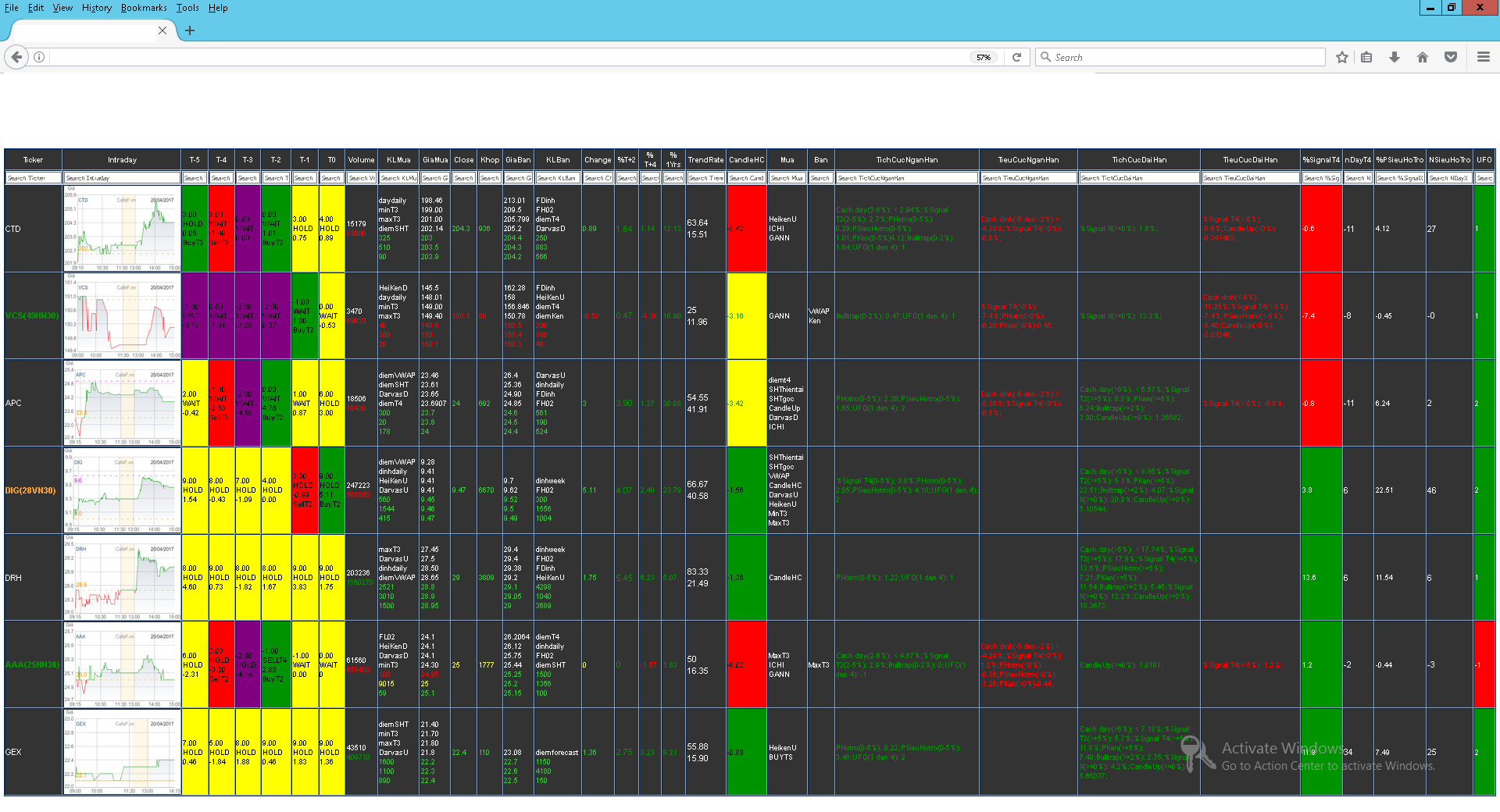Open the Bookmarks menu
Image resolution: width=1500 pixels, height=812 pixels.
(x=144, y=8)
